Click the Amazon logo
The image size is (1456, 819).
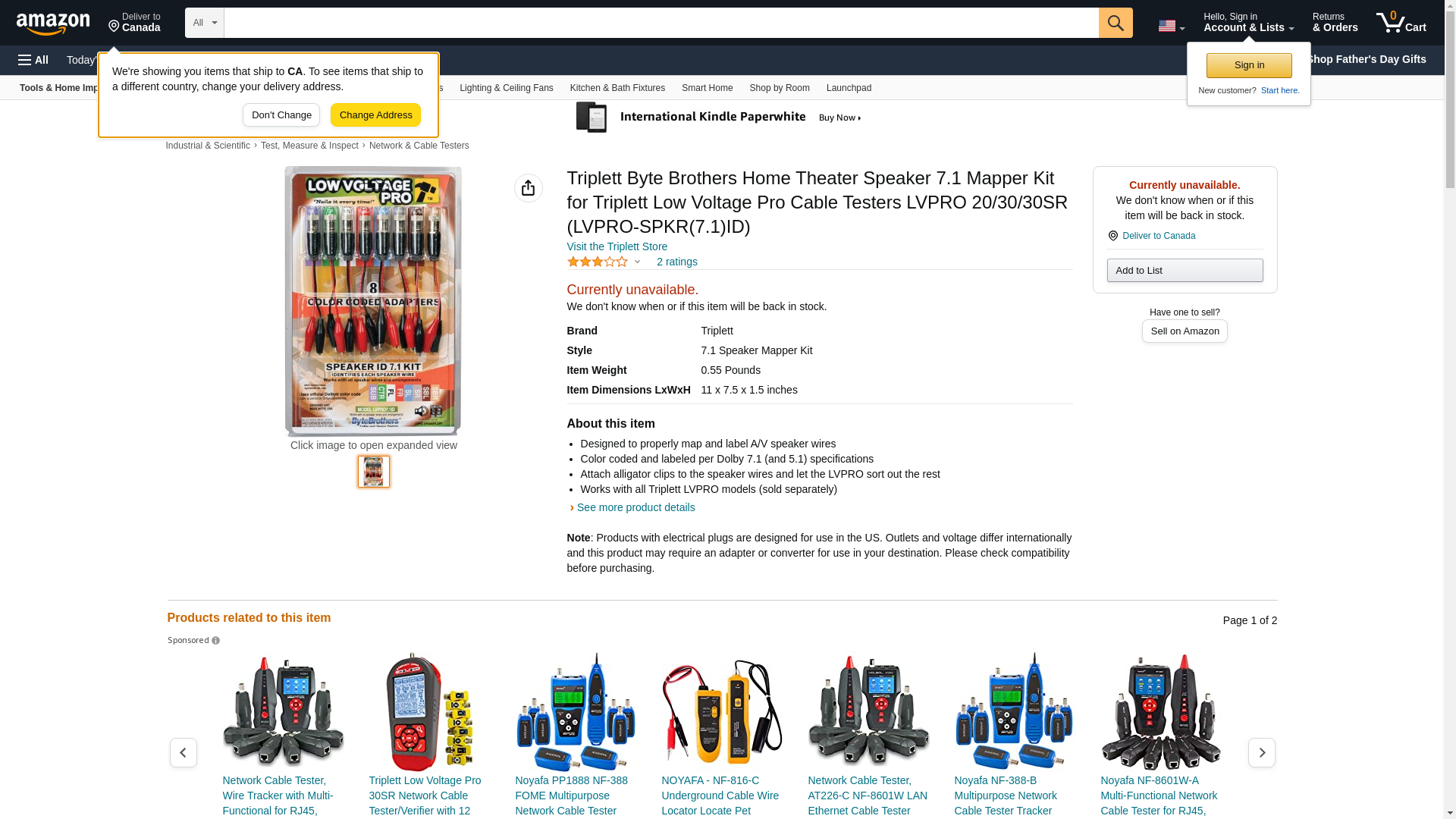[x=53, y=24]
